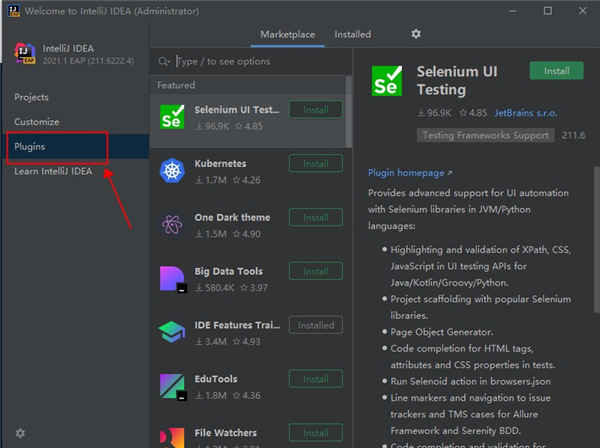Screen dimensions: 600x448
Task: Select the File Watchers plugin name
Action: pos(225,433)
